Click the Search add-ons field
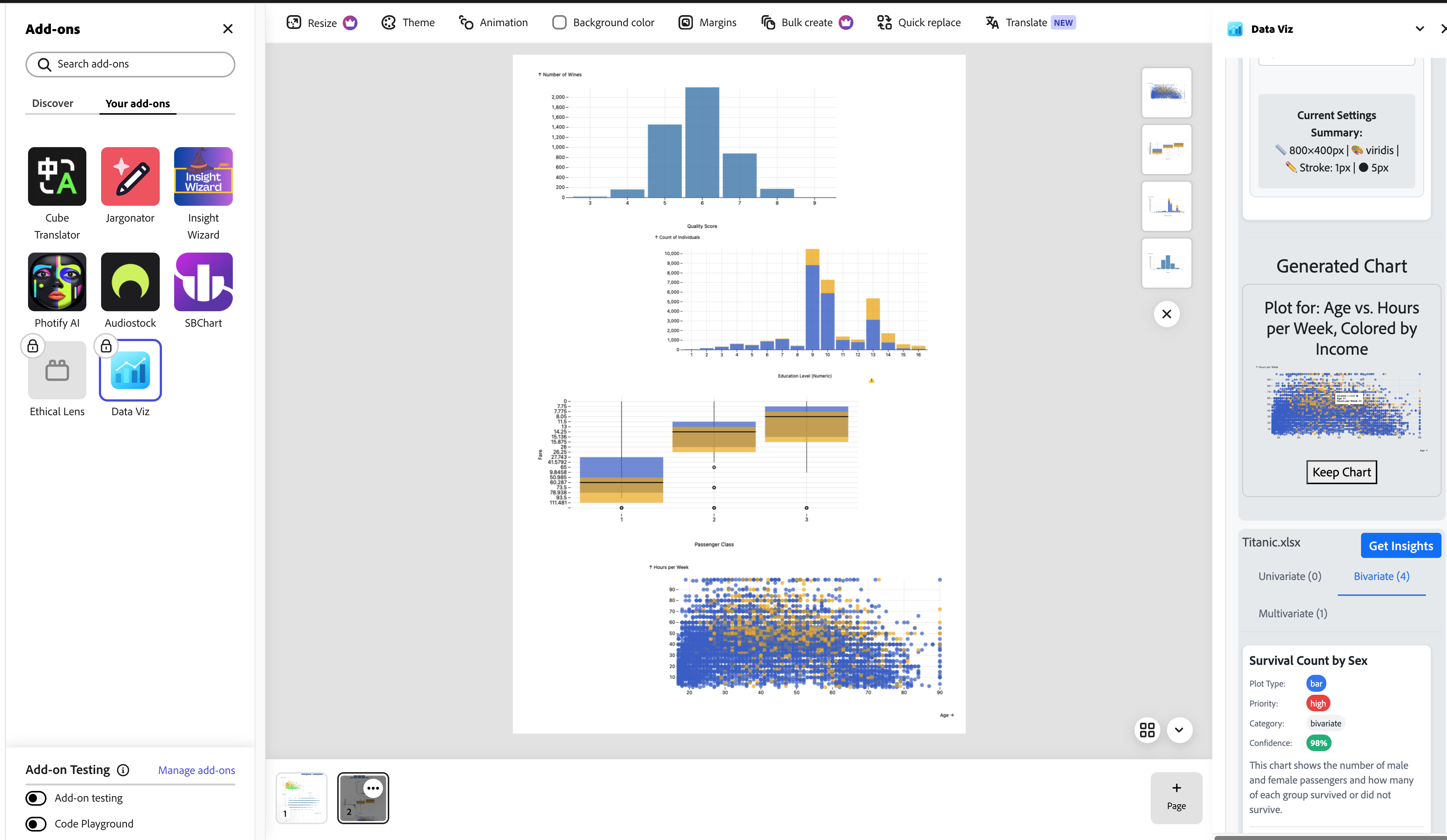This screenshot has width=1447, height=840. click(130, 64)
